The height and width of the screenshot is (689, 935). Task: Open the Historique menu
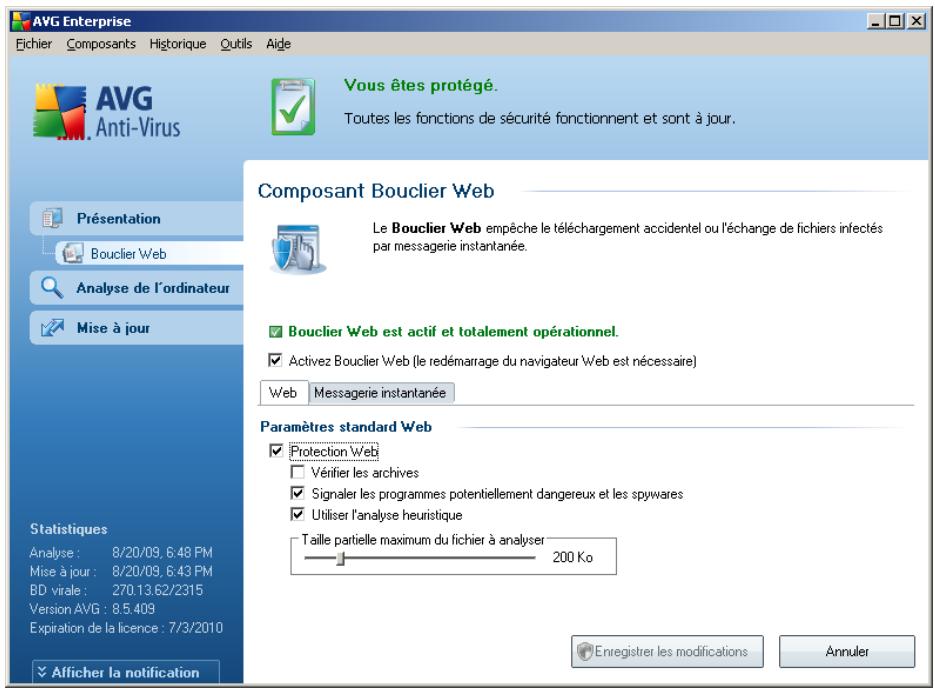[x=178, y=44]
